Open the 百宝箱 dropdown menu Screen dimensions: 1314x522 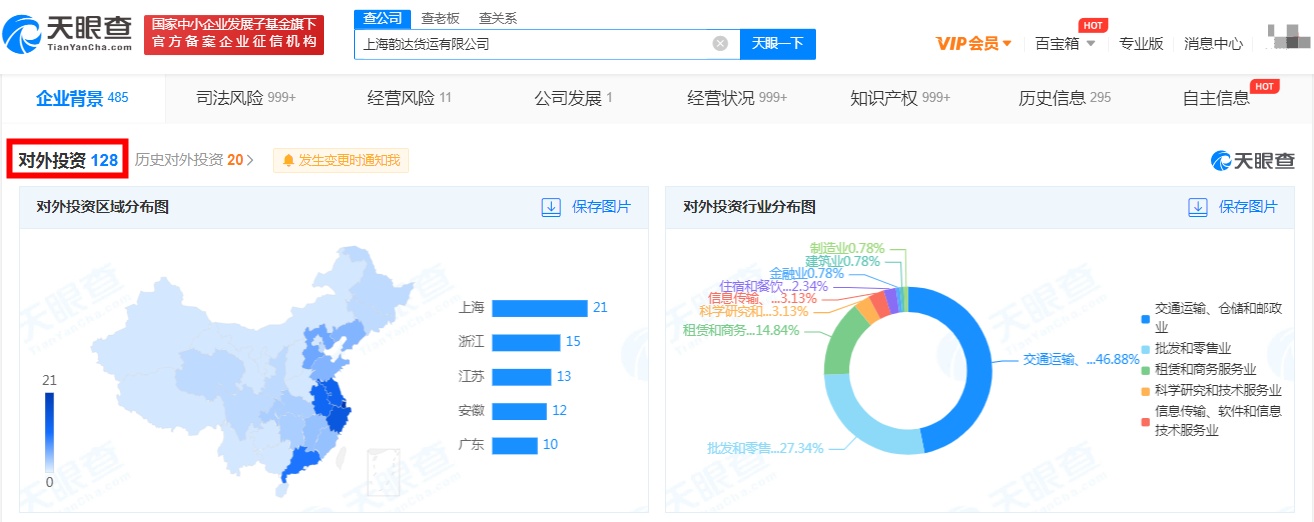pos(1065,44)
